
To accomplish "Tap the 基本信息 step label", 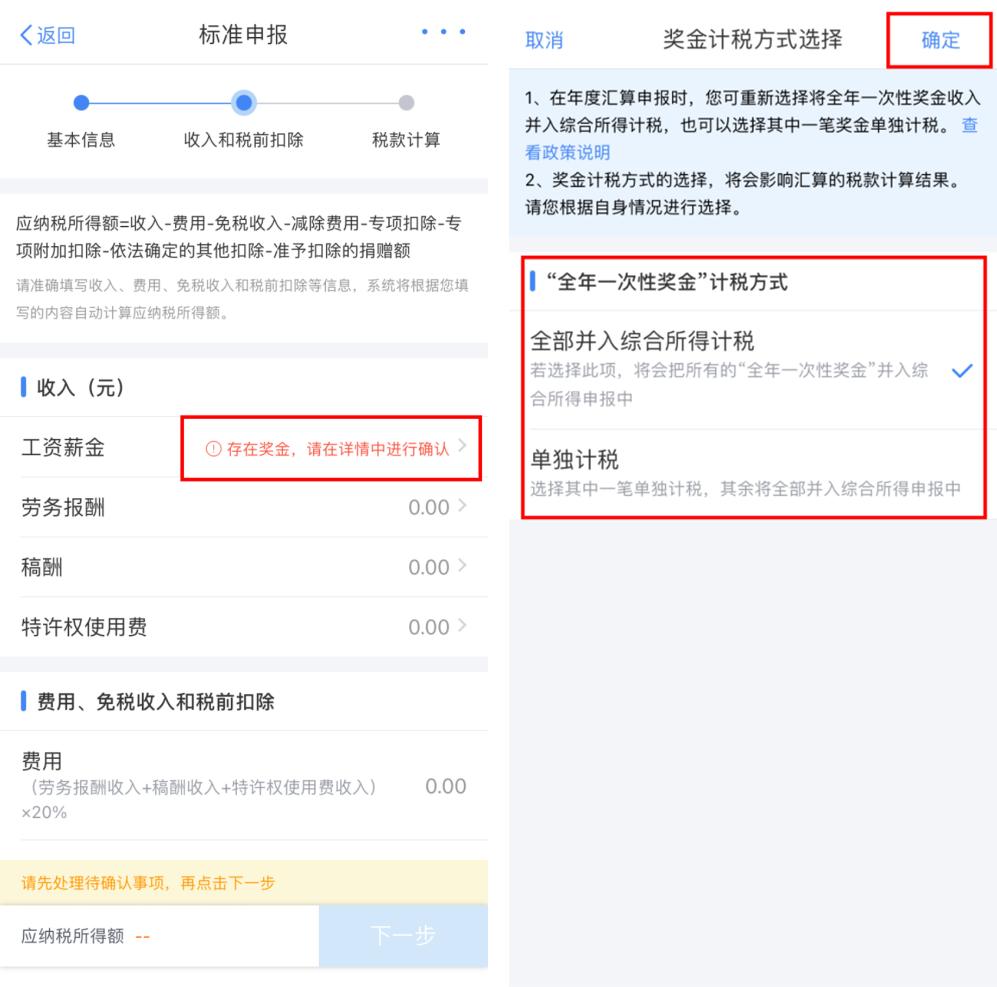I will point(81,140).
